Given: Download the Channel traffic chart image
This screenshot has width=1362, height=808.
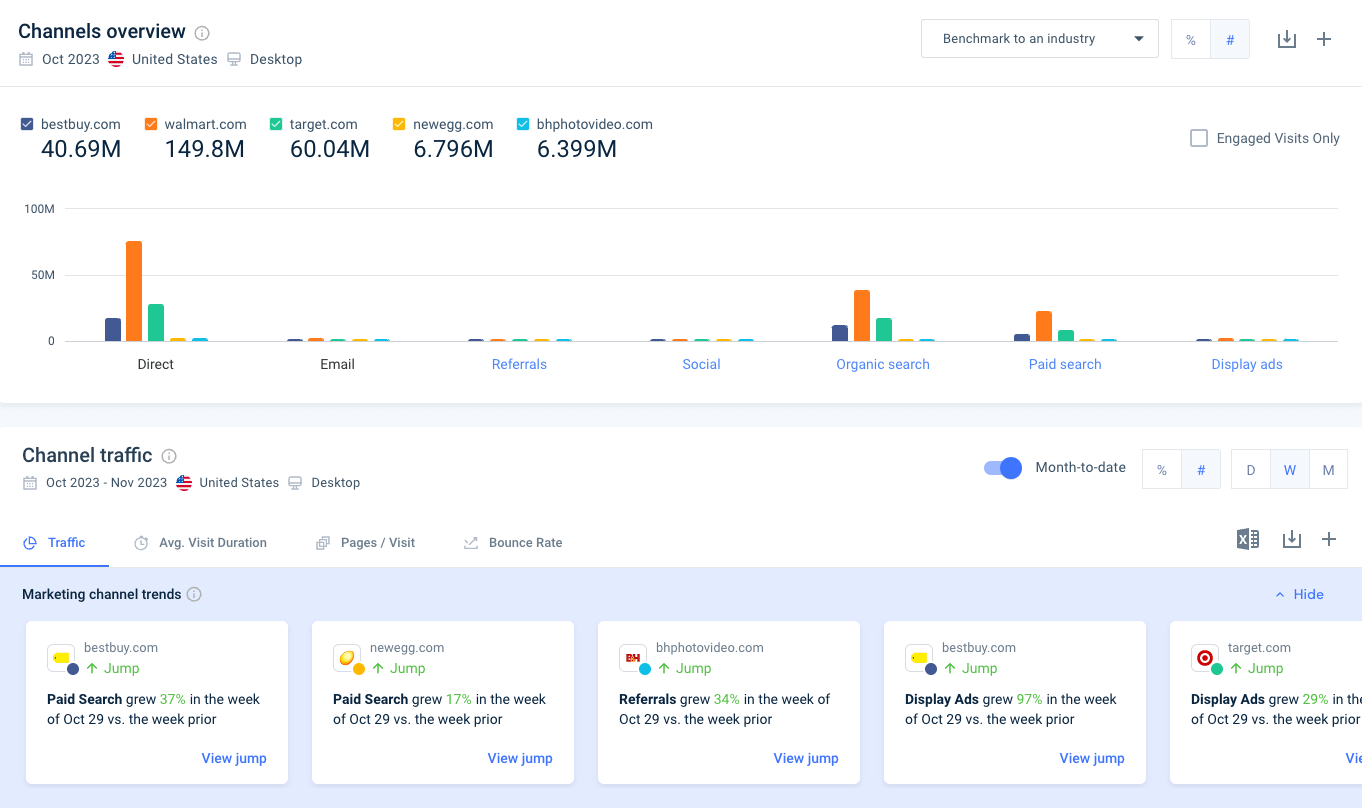Looking at the screenshot, I should [1292, 539].
